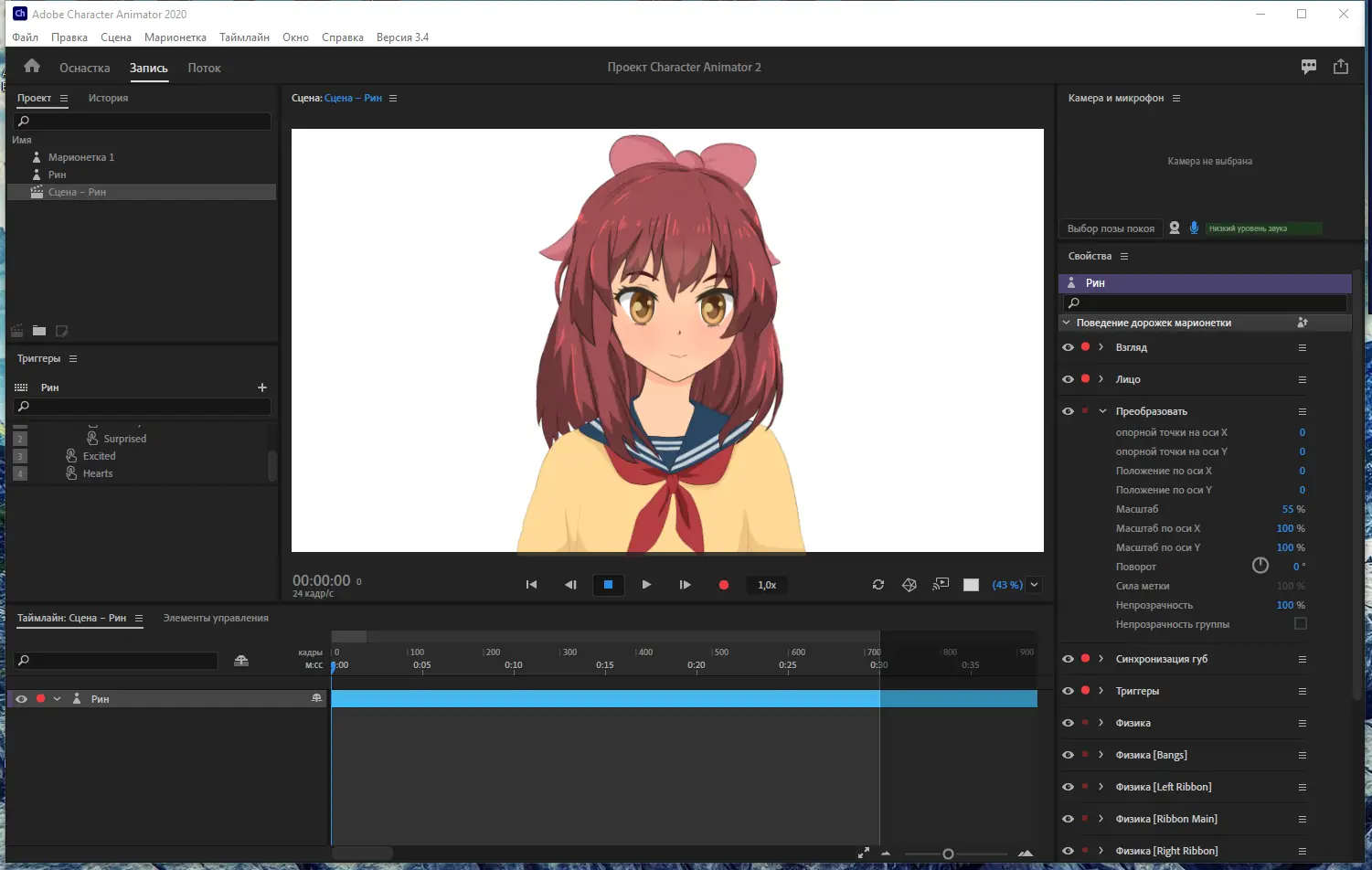This screenshot has height=870, width=1372.
Task: Expand the Синхронизация губ behavior
Action: pyautogui.click(x=1101, y=659)
